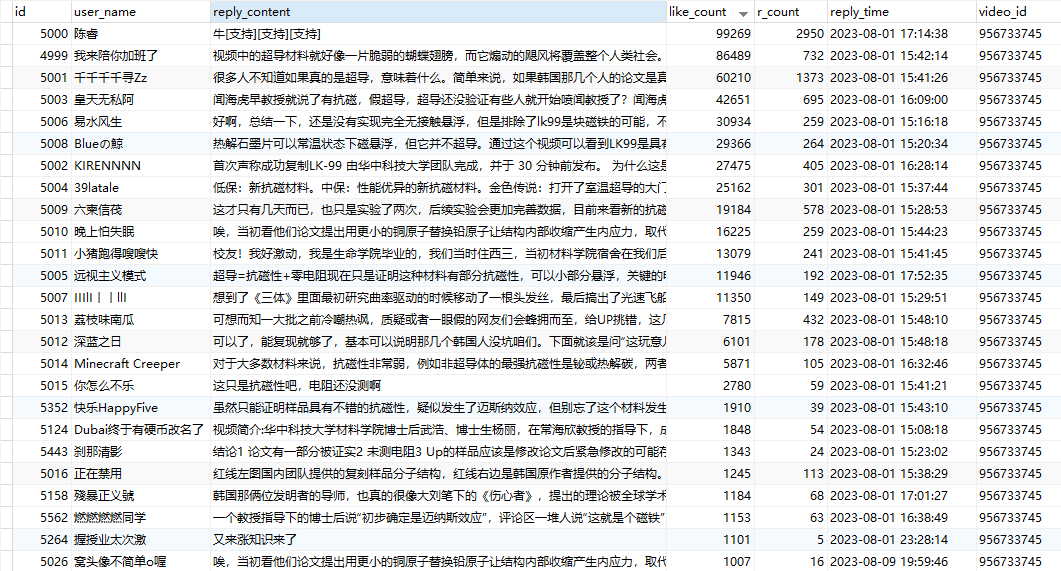Click id cell 5352
The image size is (1061, 571).
pyautogui.click(x=54, y=407)
